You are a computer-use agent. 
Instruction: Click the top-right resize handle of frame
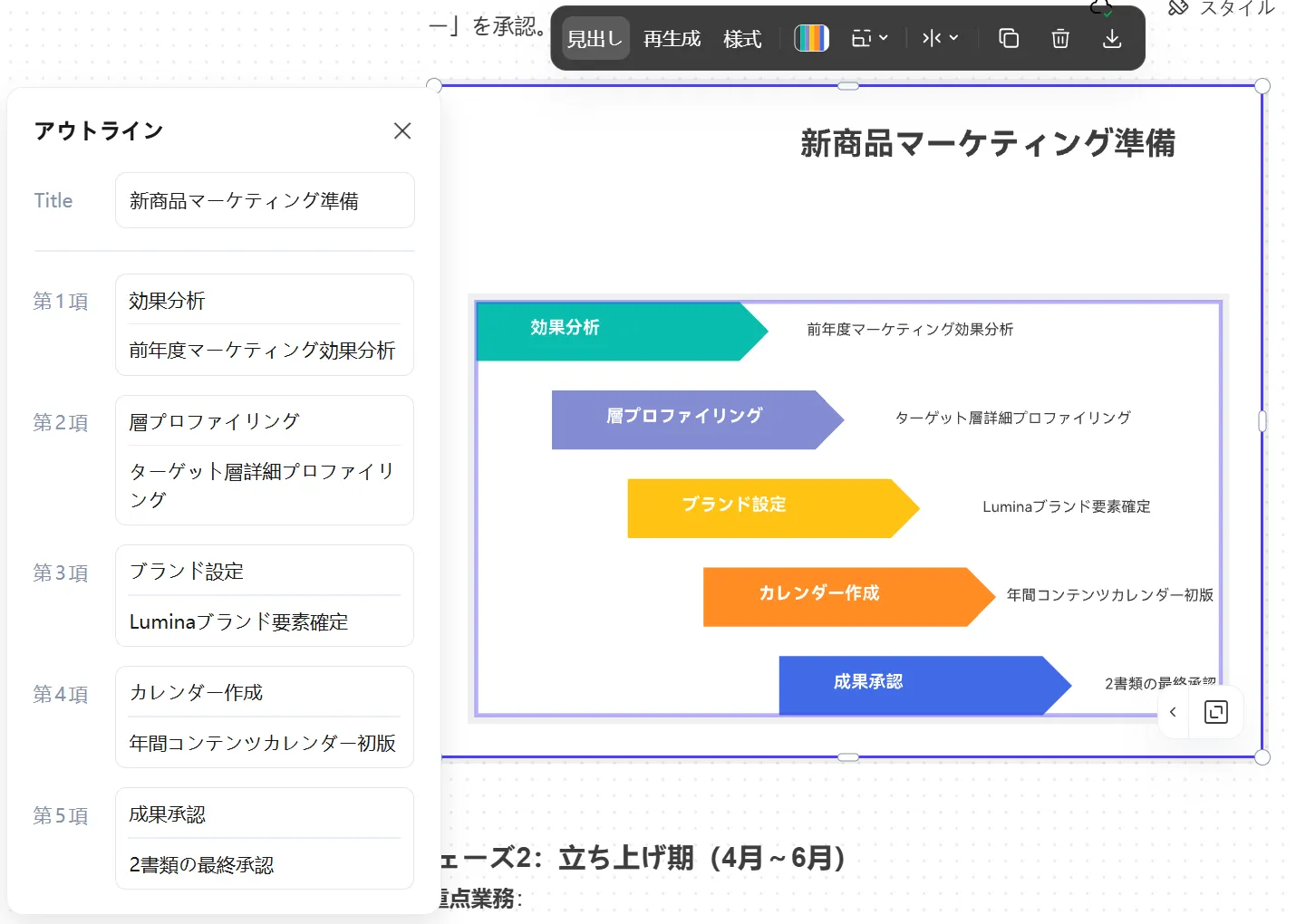(1262, 86)
